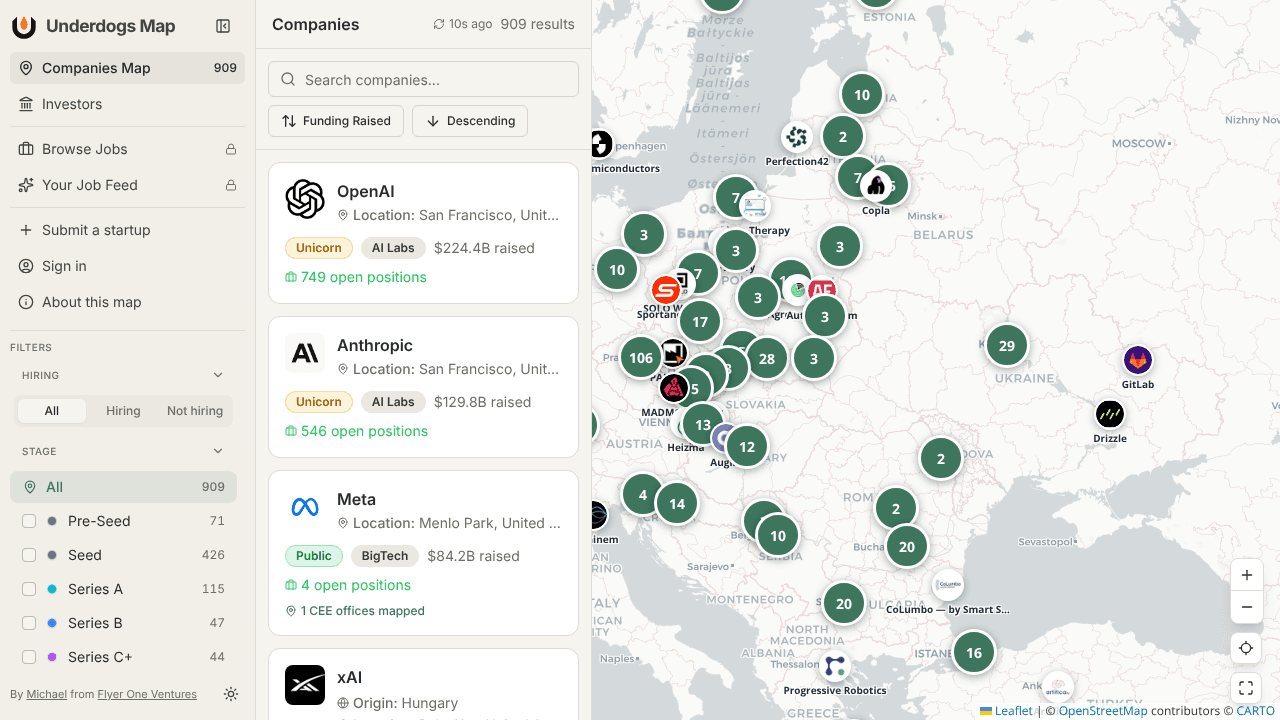This screenshot has width=1280, height=720.
Task: Open the CARTO attribution link
Action: (1256, 711)
